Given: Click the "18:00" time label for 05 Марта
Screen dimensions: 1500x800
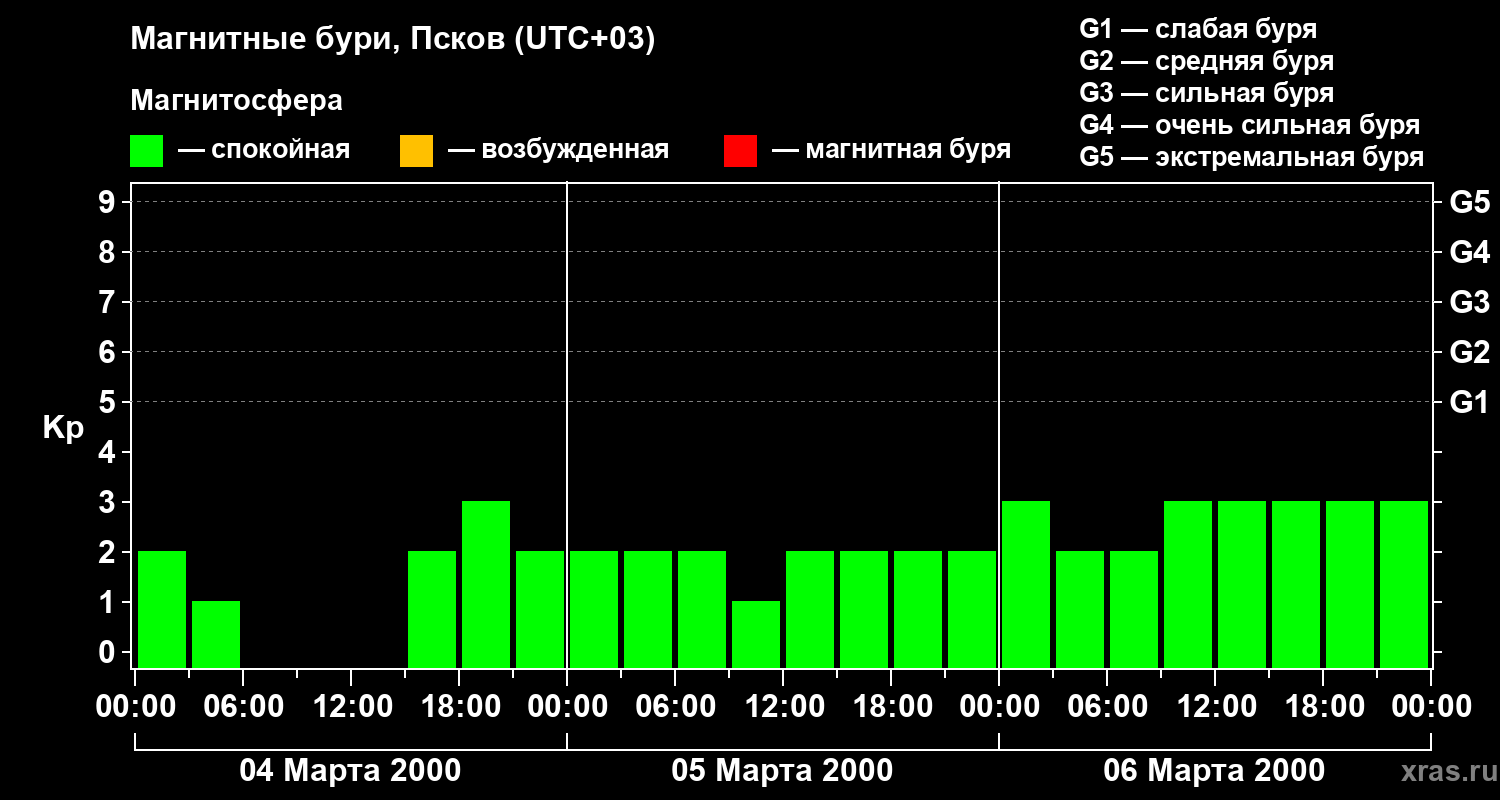Looking at the screenshot, I should (x=891, y=707).
